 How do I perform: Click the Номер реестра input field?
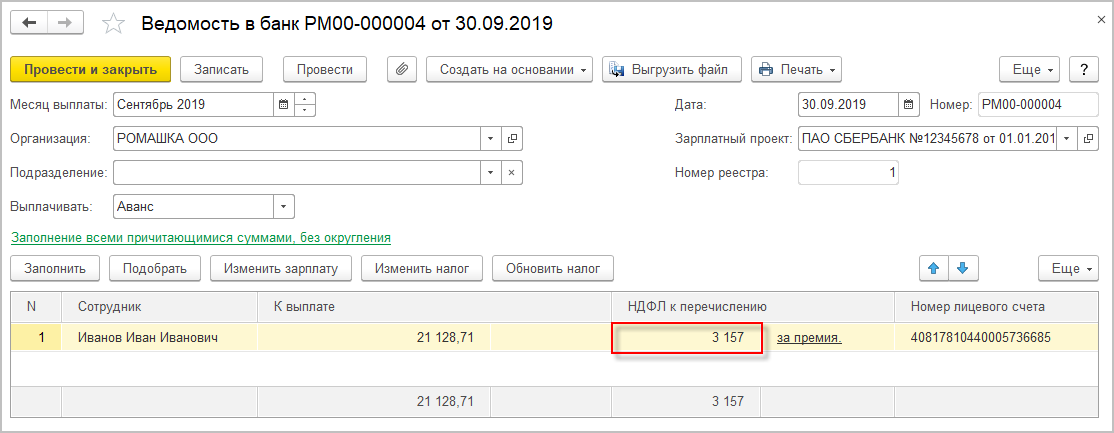tap(848, 173)
